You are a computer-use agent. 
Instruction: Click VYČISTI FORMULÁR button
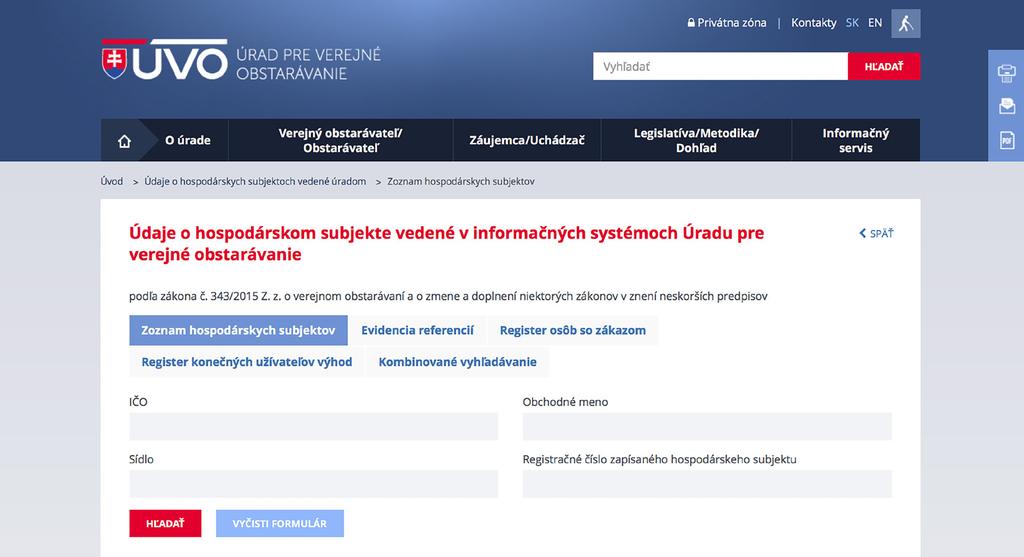[280, 524]
